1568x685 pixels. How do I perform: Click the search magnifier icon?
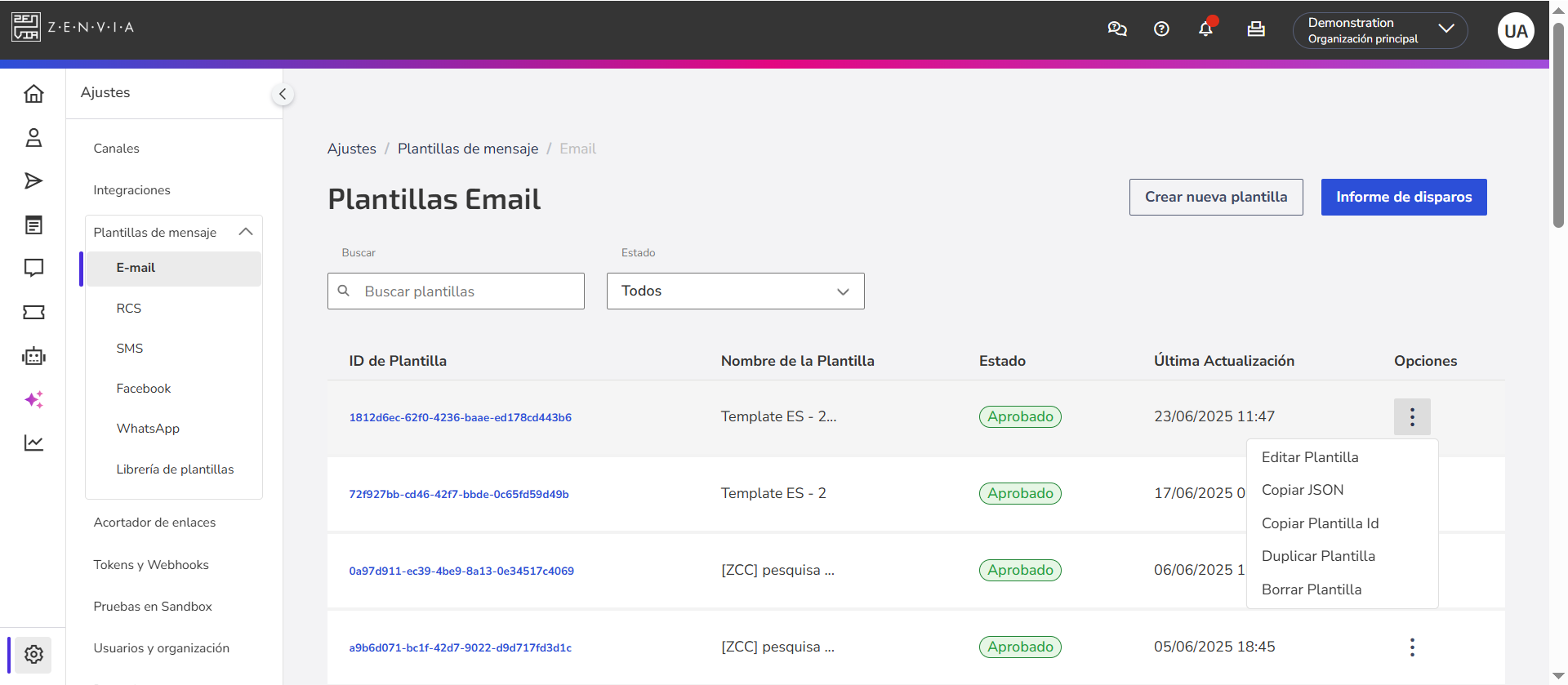click(x=344, y=291)
